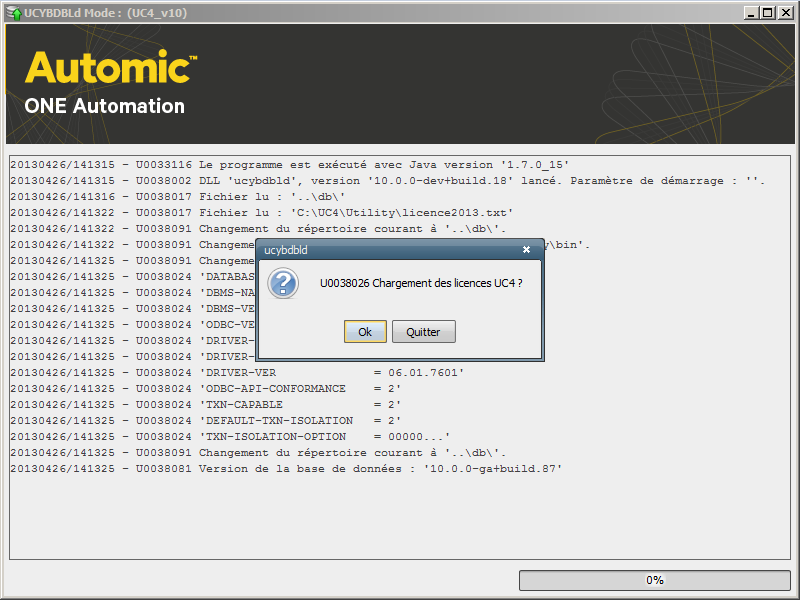The width and height of the screenshot is (800, 600).
Task: Click window title 'UCYBDBLd Mode : (UC4_v10)'
Action: pos(106,13)
